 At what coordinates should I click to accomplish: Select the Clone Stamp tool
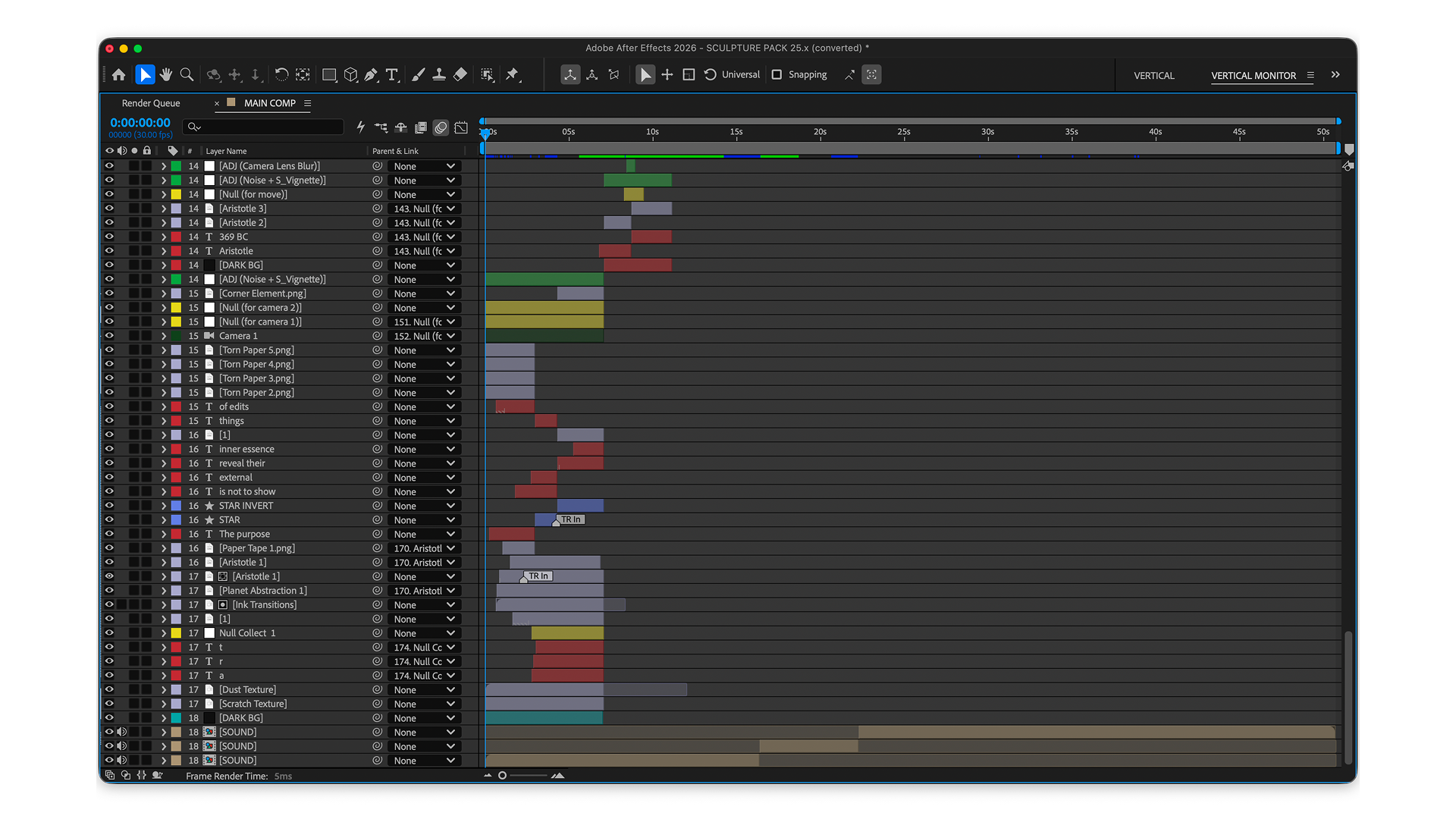point(439,74)
